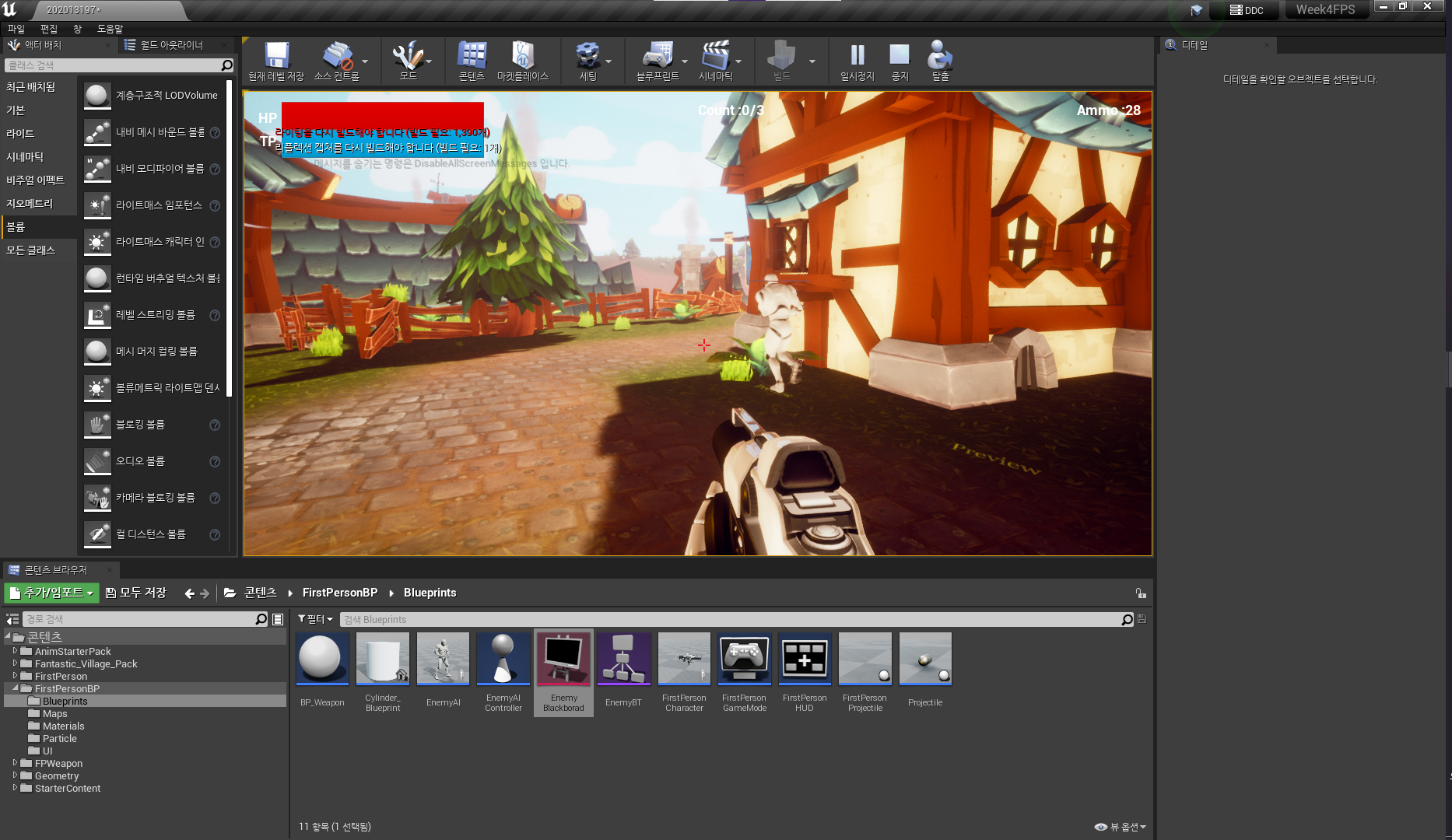Select Cull Distance Volume icon

(97, 534)
